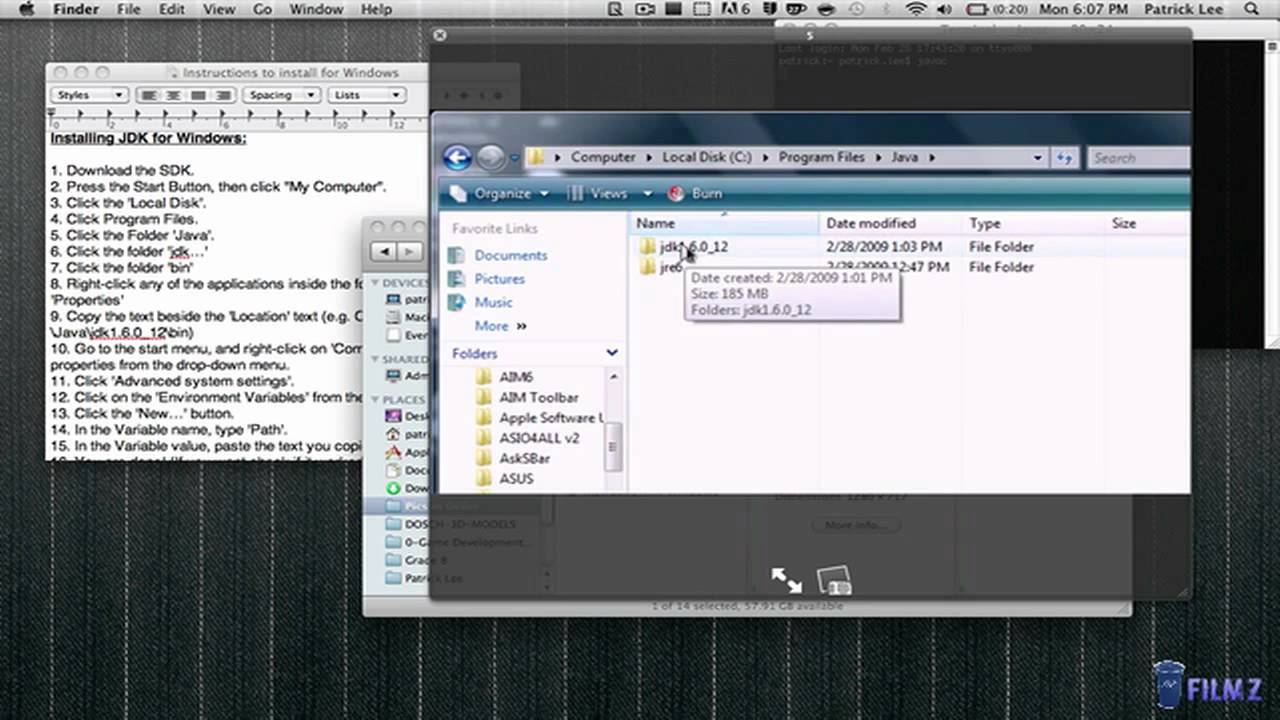Open the Organize menu in Explorer toolbar
Screen dimensions: 1280x720
coord(500,193)
